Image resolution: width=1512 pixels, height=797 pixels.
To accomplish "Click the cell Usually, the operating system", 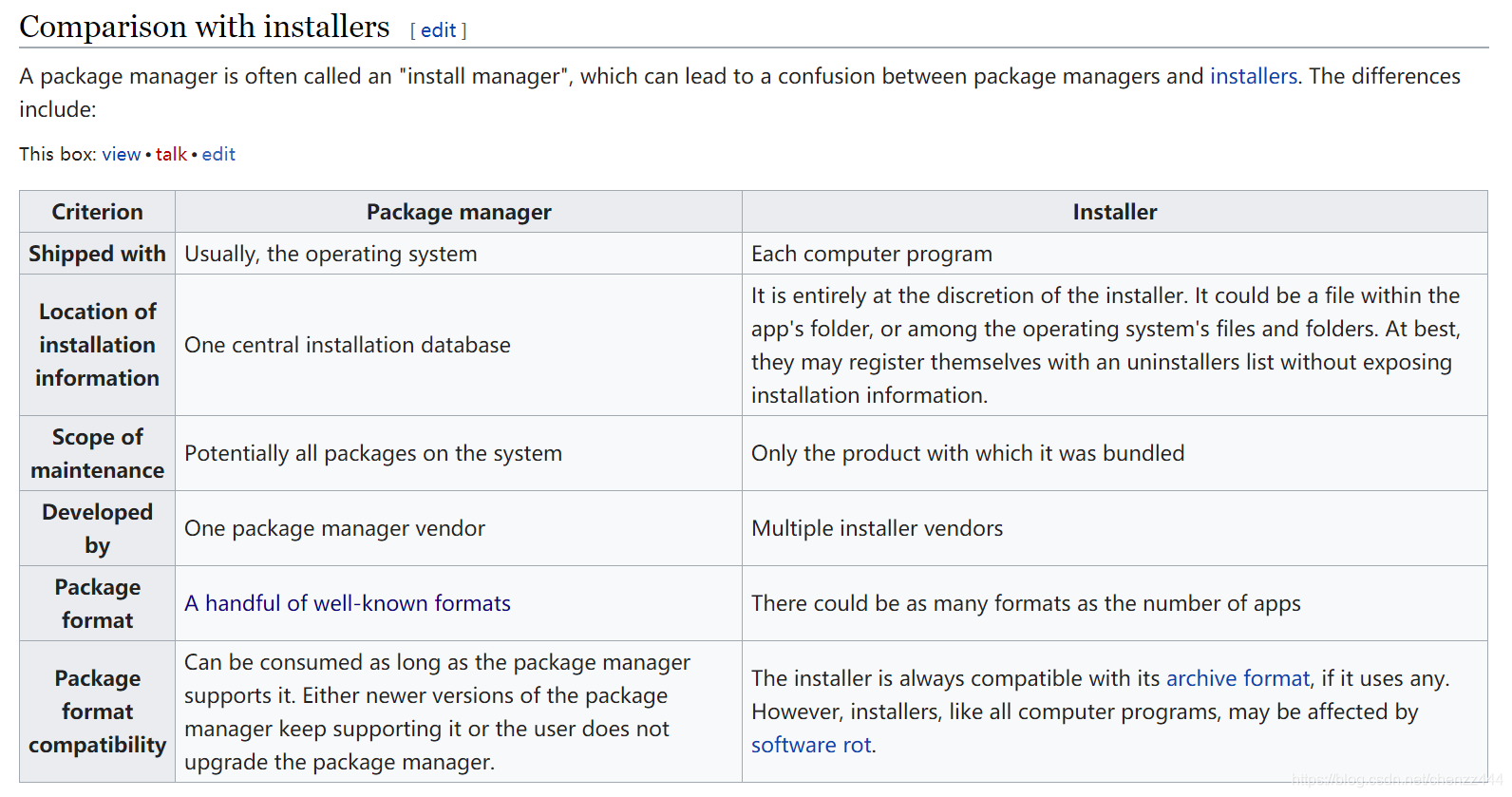I will pos(459,254).
